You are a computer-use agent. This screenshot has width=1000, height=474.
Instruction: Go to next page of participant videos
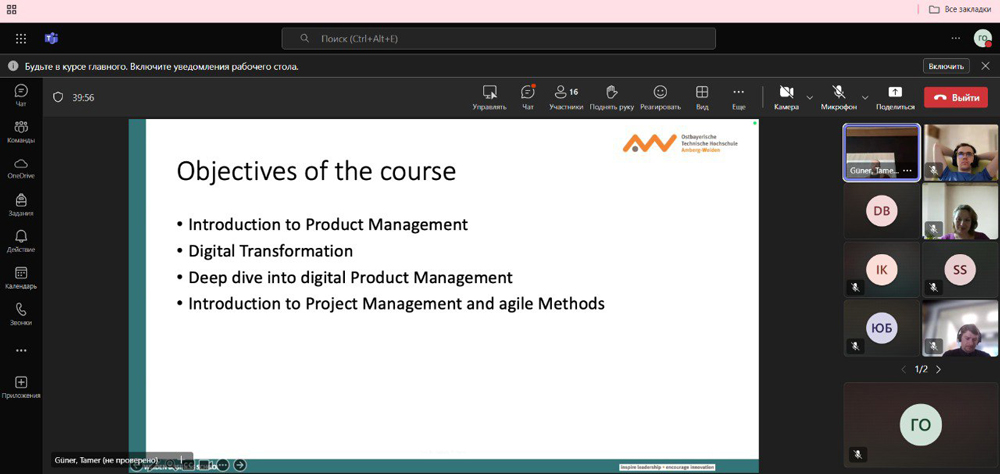point(938,369)
